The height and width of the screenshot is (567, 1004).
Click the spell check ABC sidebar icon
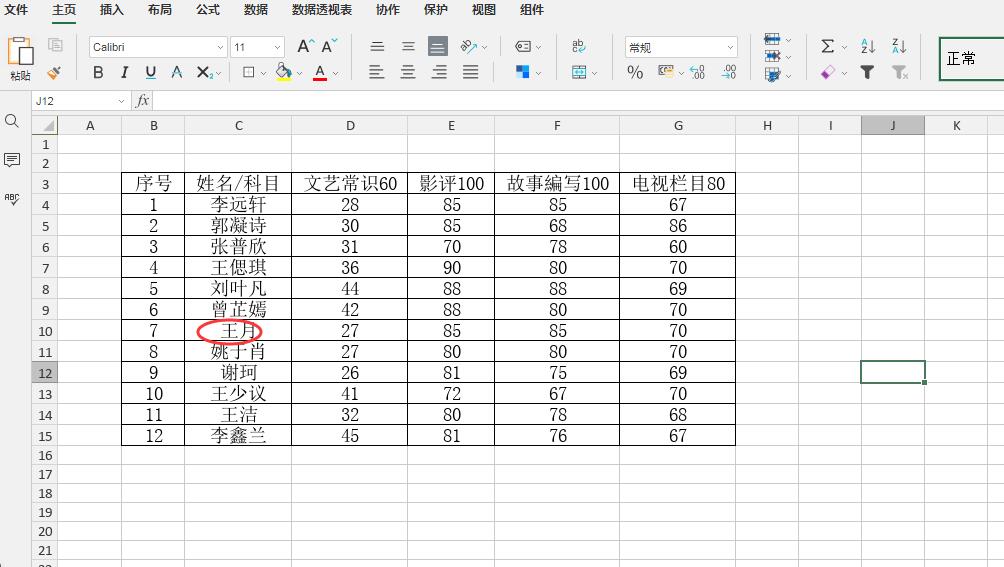click(x=12, y=199)
